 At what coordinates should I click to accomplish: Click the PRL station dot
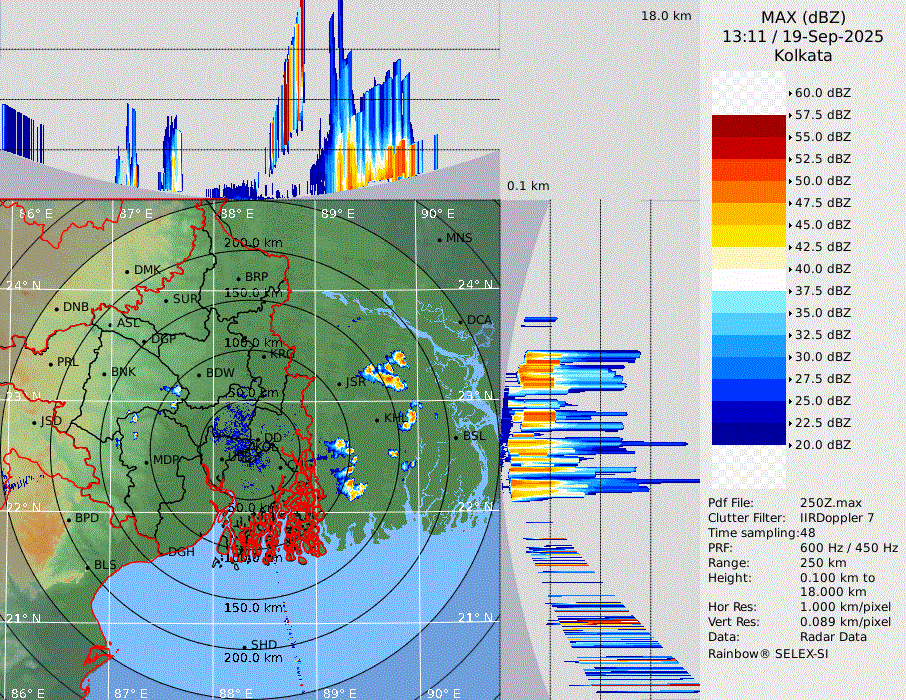pos(50,362)
